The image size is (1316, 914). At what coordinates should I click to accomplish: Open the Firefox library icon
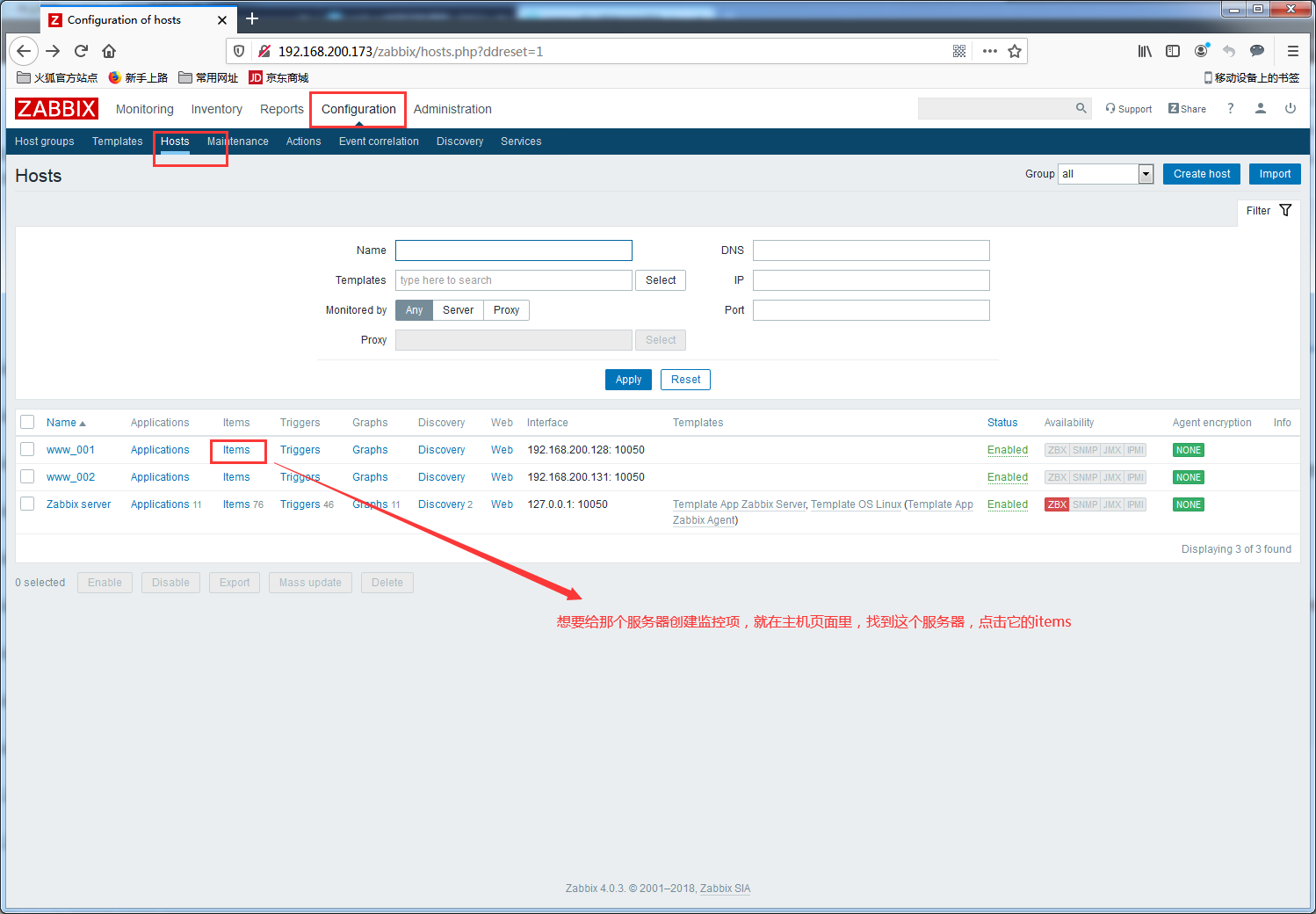pyautogui.click(x=1145, y=51)
